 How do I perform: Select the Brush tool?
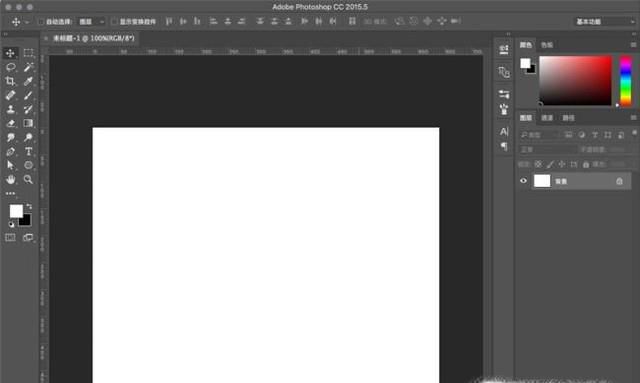pos(28,95)
